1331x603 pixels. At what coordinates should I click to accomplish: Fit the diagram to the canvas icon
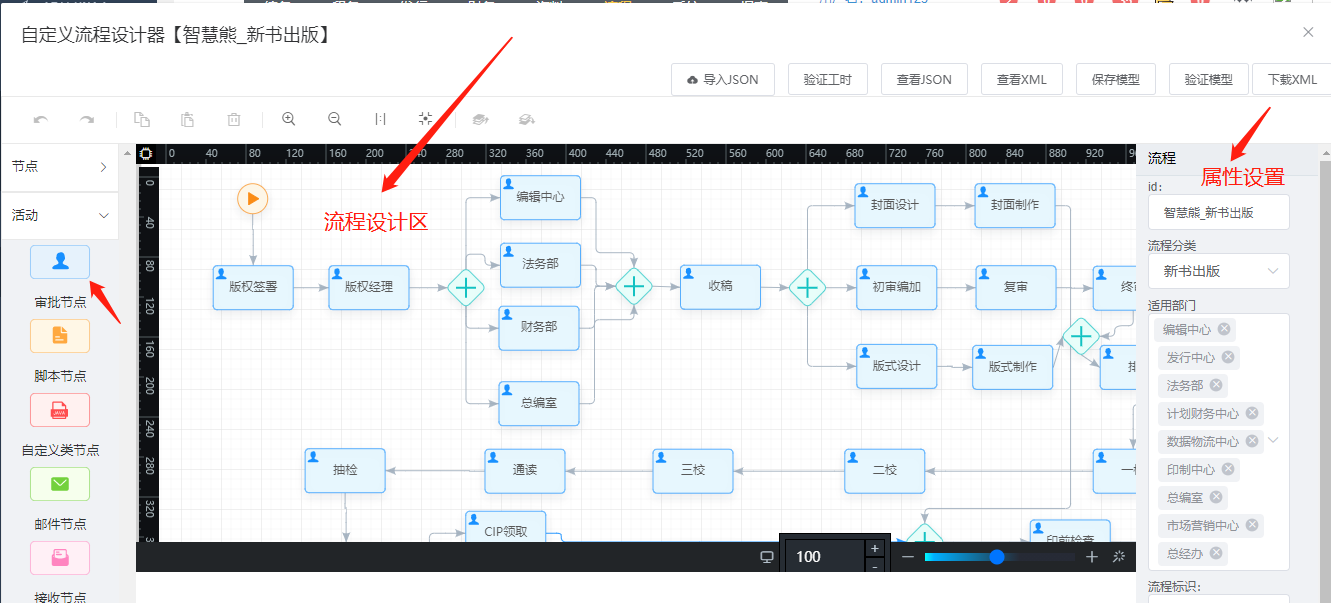click(425, 119)
